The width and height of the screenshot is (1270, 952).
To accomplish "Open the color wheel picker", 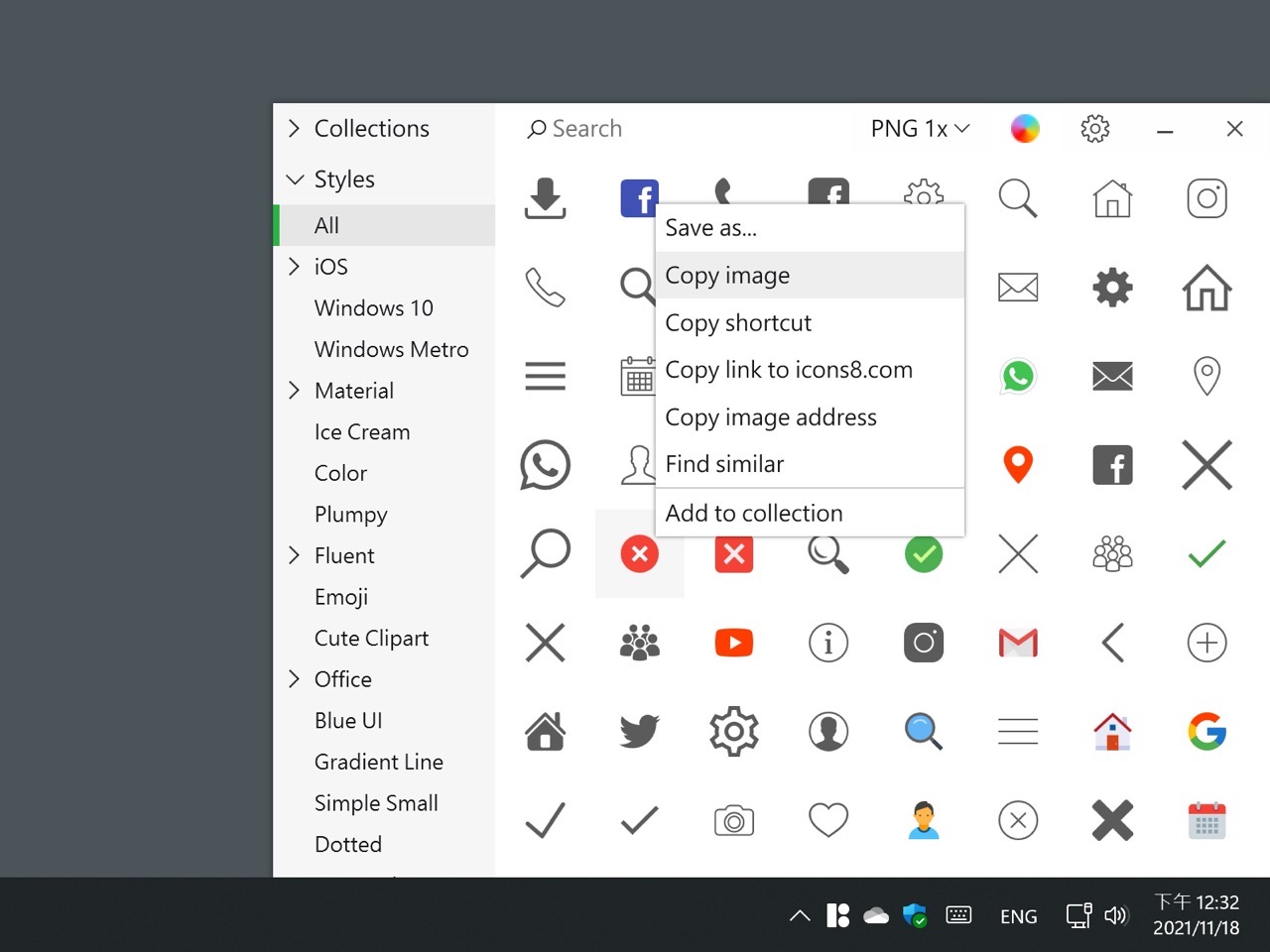I will (1025, 128).
